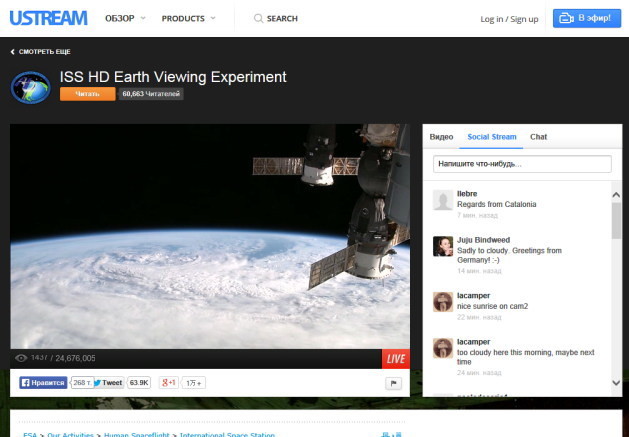Screen dimensions: 629x437
Task: Click the social stream scrollbar up arrow
Action: click(616, 195)
